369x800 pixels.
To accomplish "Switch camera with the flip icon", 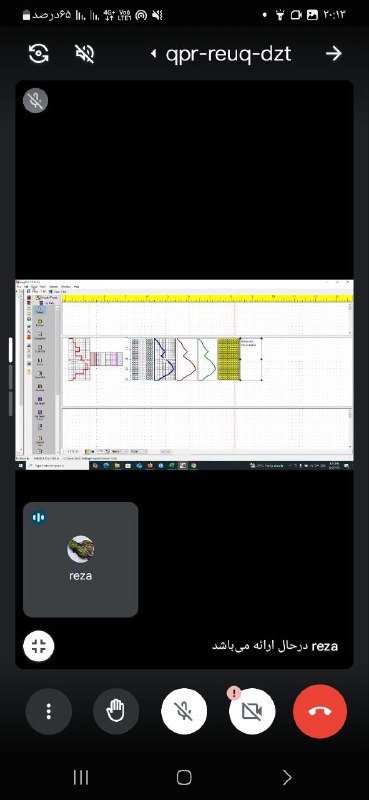I will pos(38,53).
